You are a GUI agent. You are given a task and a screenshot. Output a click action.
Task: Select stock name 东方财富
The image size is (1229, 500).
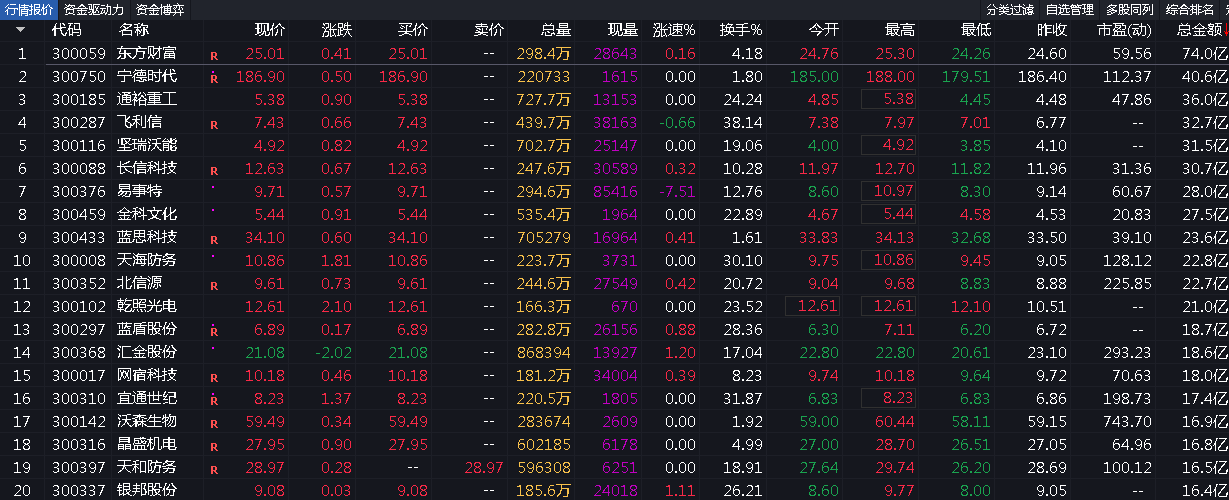tap(147, 53)
